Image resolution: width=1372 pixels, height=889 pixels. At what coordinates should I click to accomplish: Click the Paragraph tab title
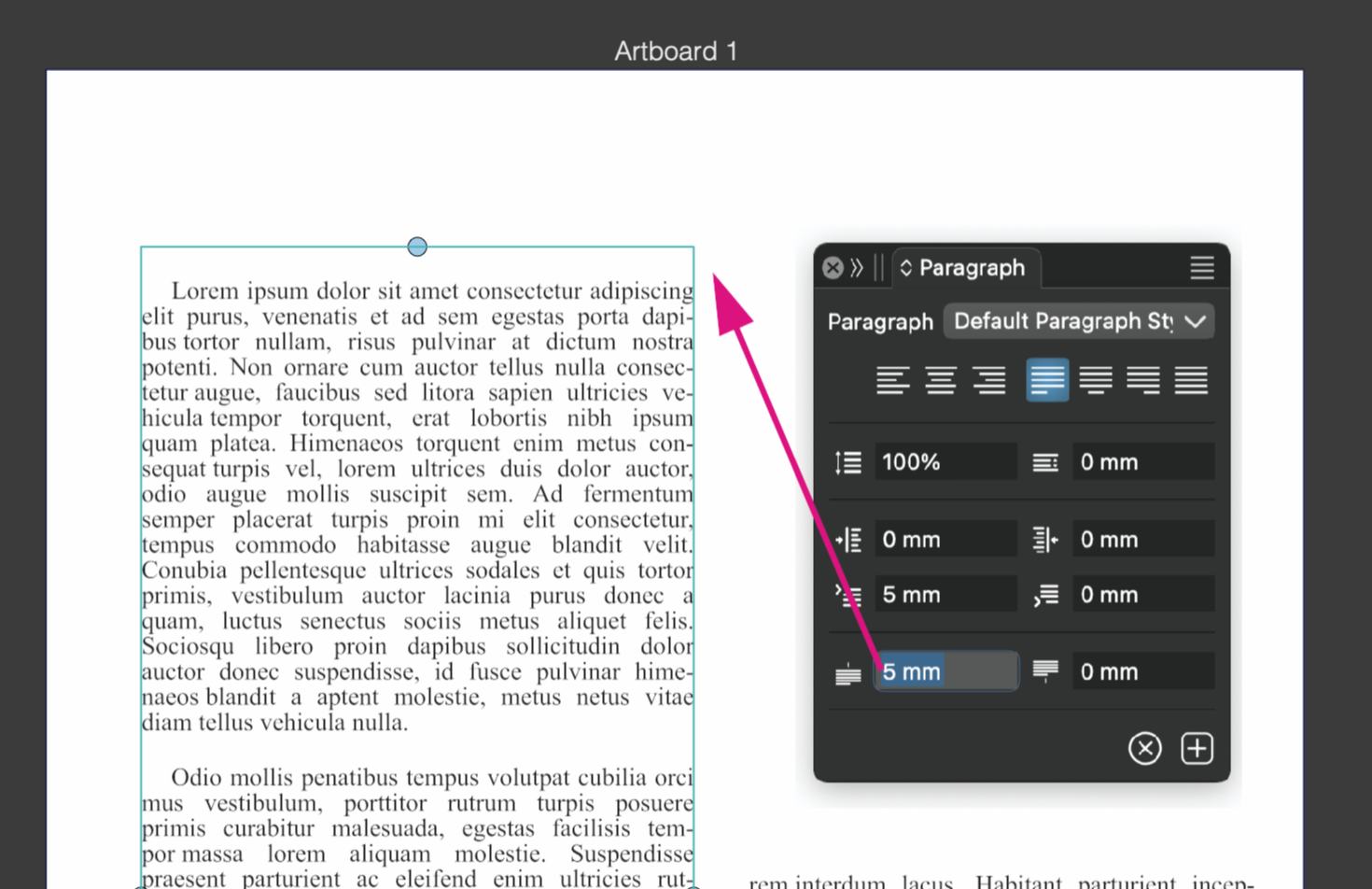(x=972, y=268)
